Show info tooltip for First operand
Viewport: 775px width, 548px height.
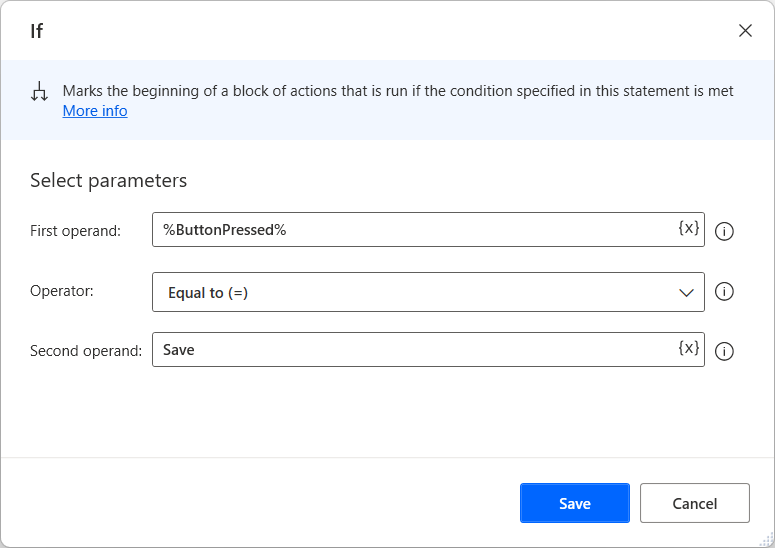click(726, 231)
